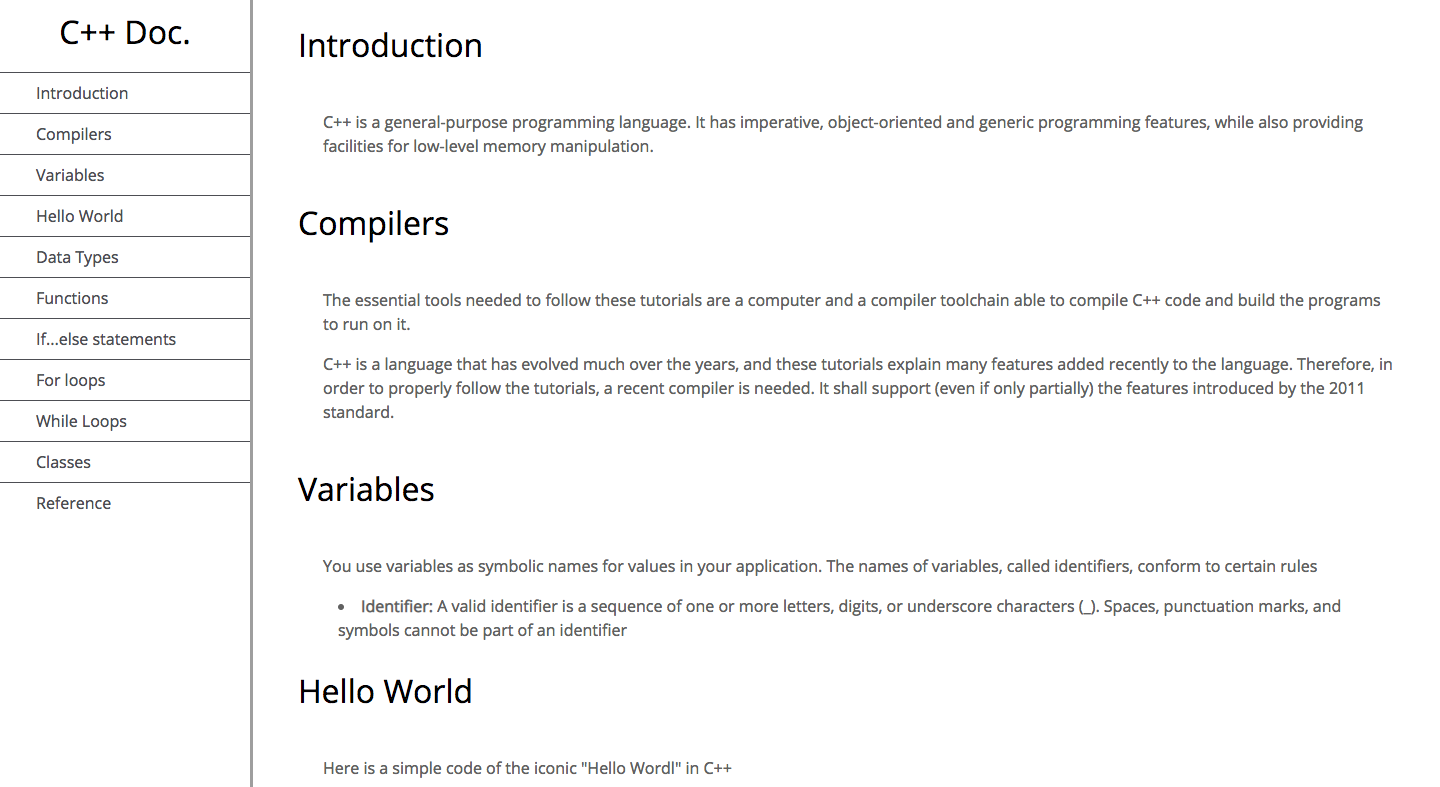Jump to the Hello World sidebar entry
Viewport: 1440px width, 787px height.
click(x=125, y=216)
